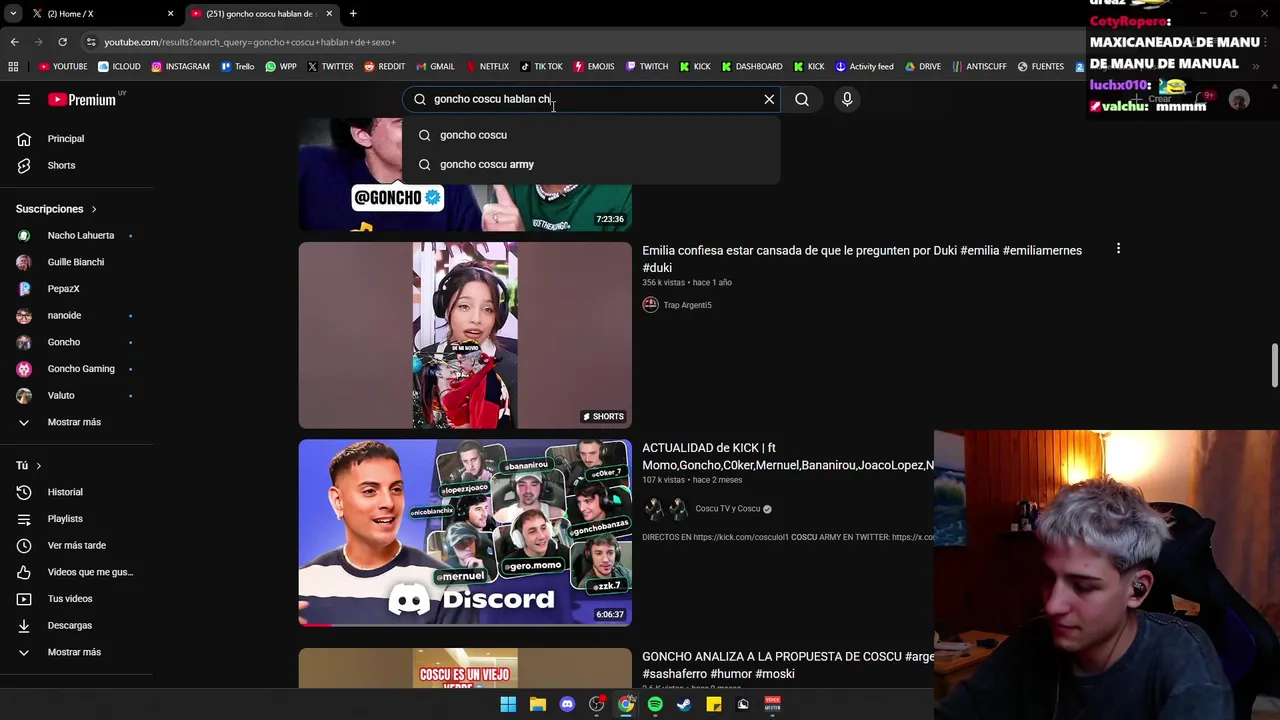Open the GMAIL bookmark

point(435,67)
